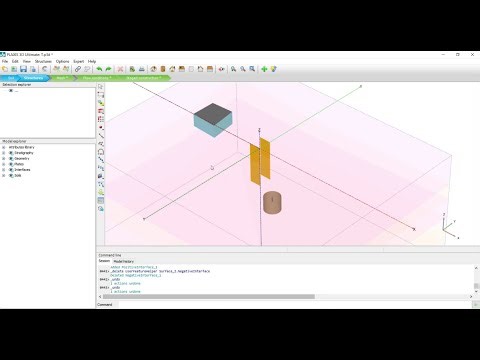Viewport: 480px width, 360px height.
Task: Select the red table icon in side toolbar
Action: [101, 111]
